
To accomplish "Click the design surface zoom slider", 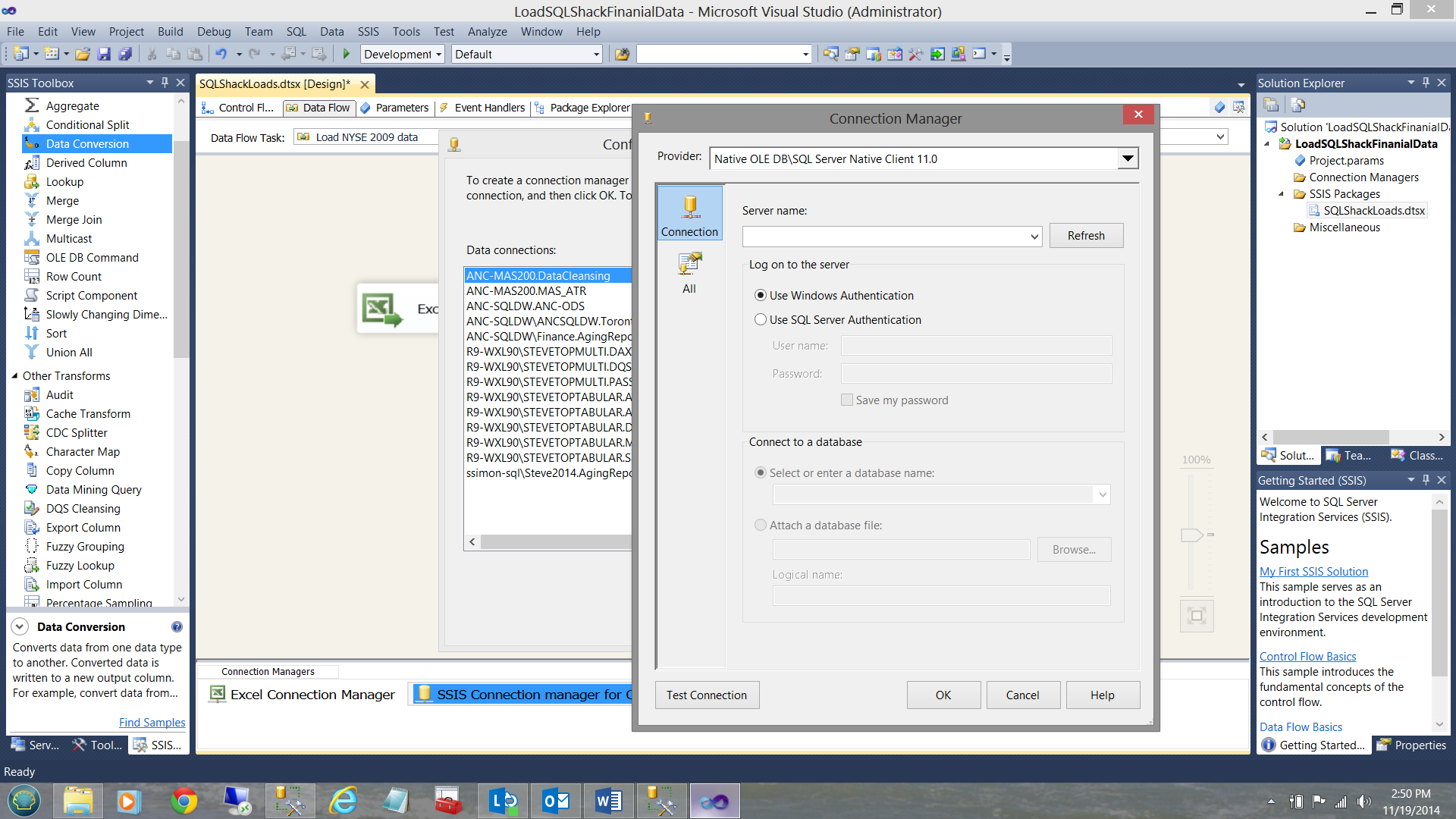I will pos(1191,535).
